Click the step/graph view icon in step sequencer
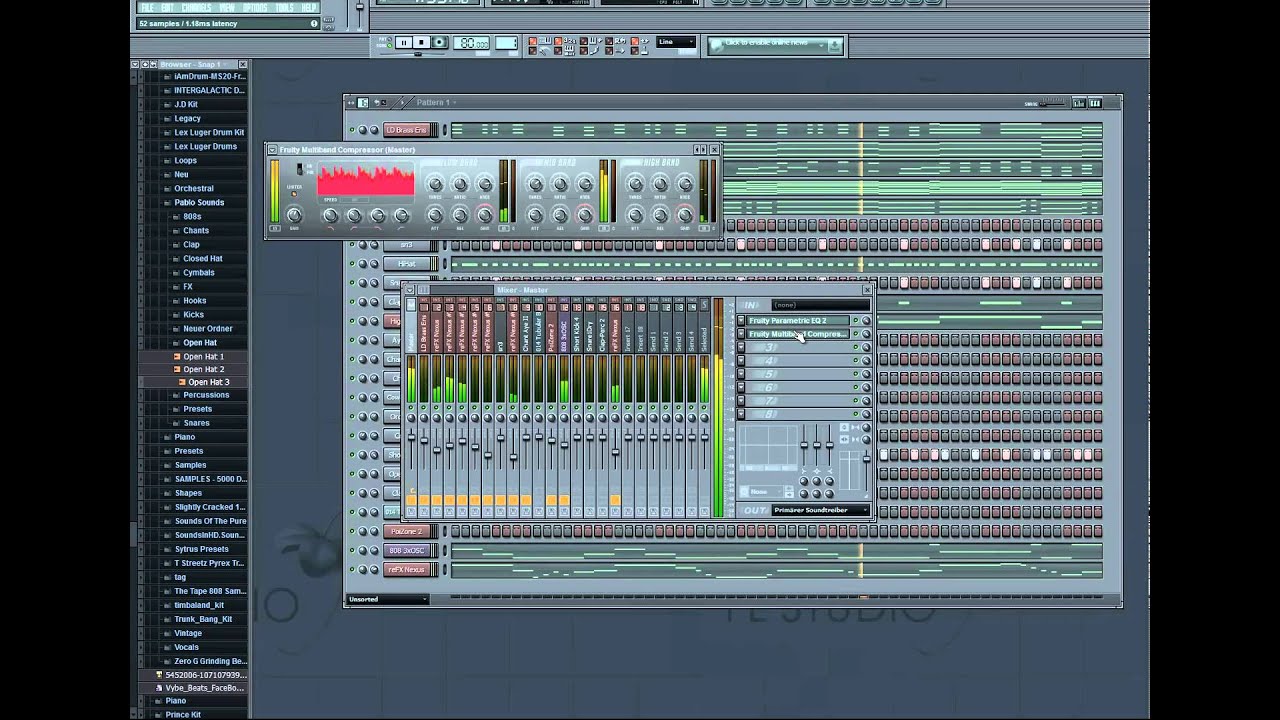The width and height of the screenshot is (1280, 720). 1079,103
